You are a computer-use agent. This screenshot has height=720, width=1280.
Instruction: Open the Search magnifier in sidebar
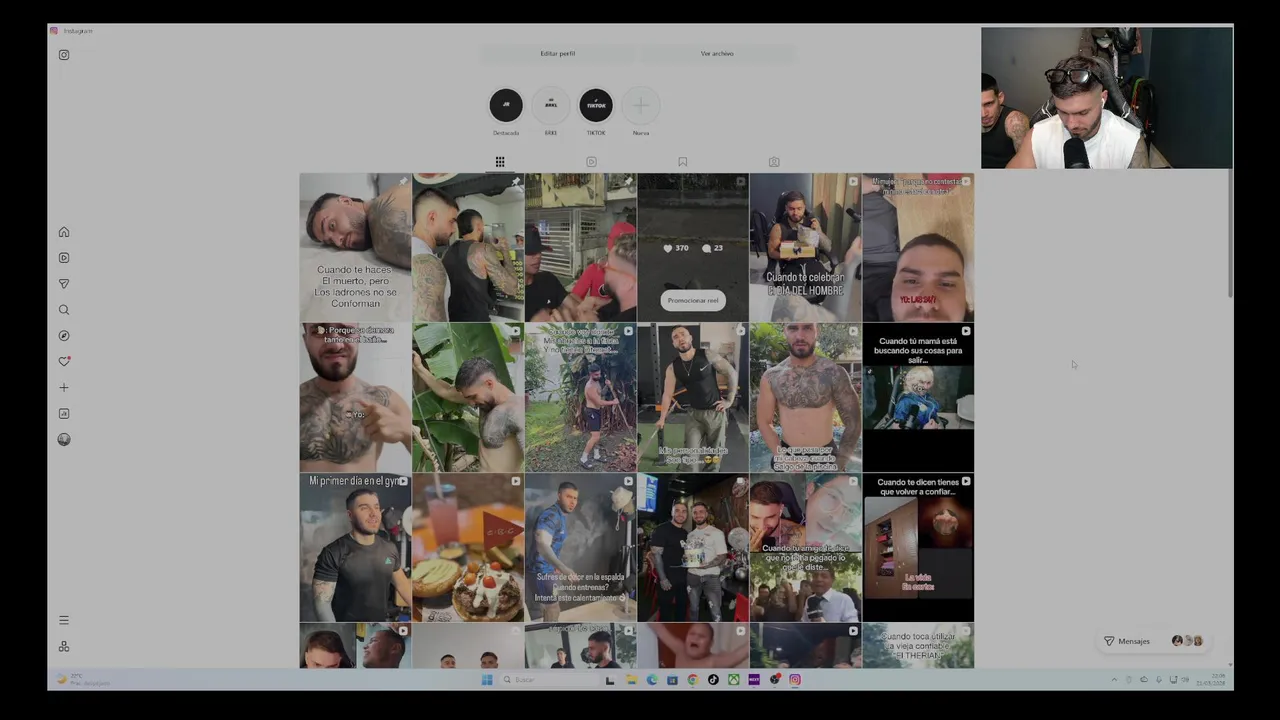click(x=64, y=310)
